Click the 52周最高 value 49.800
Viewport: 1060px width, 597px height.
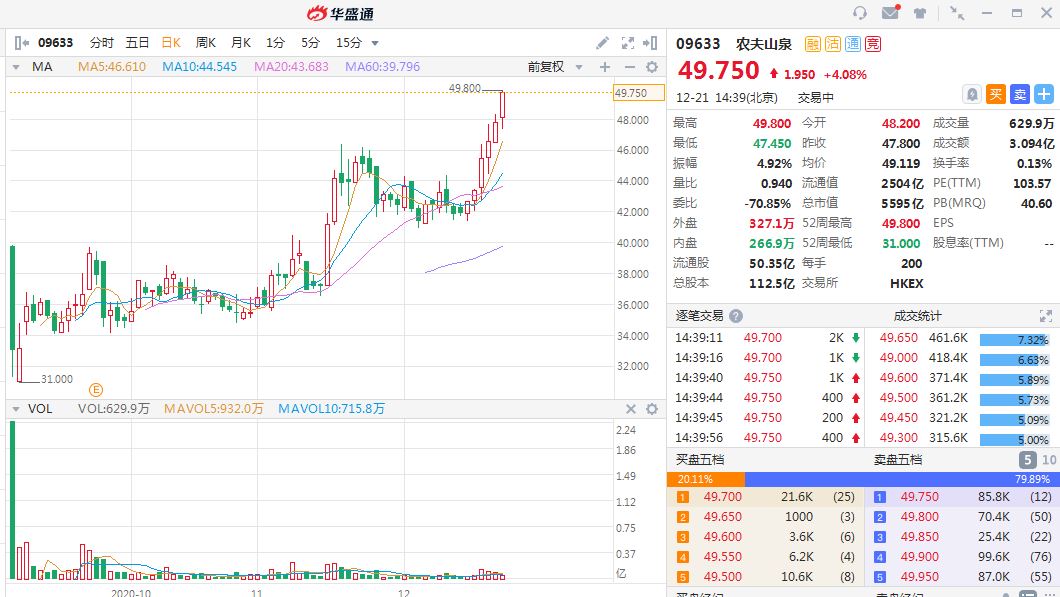click(900, 223)
